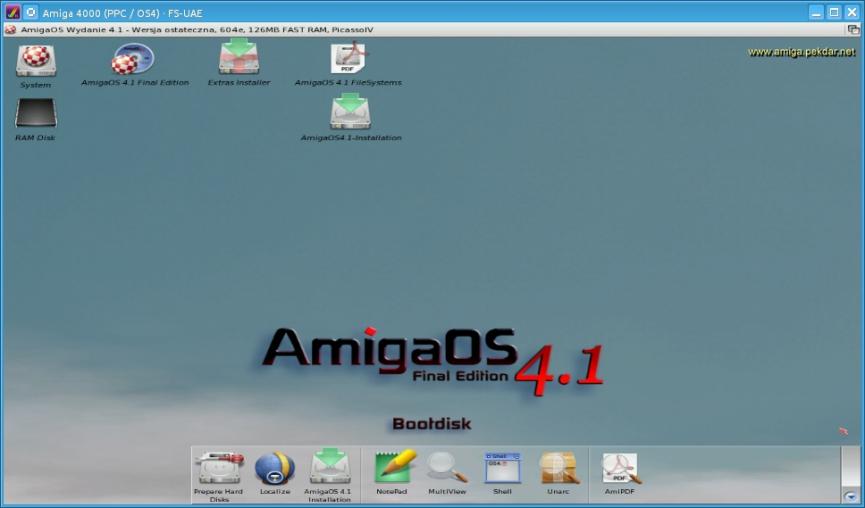Screen dimensions: 865x508
Task: Launch the Extras Installer icon
Action: [x=239, y=59]
